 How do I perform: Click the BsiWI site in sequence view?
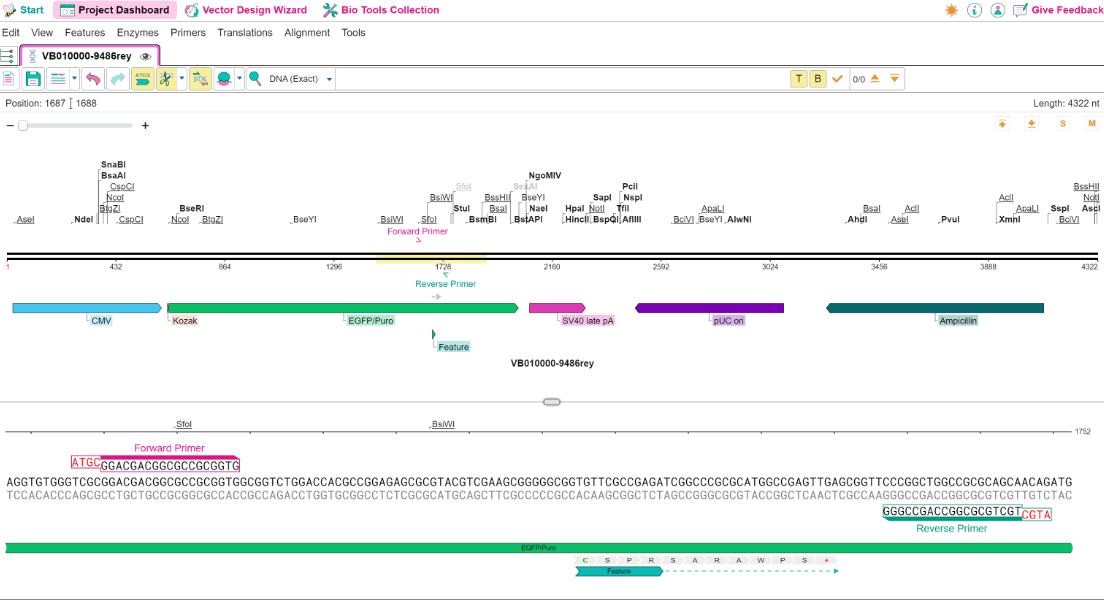coord(443,424)
